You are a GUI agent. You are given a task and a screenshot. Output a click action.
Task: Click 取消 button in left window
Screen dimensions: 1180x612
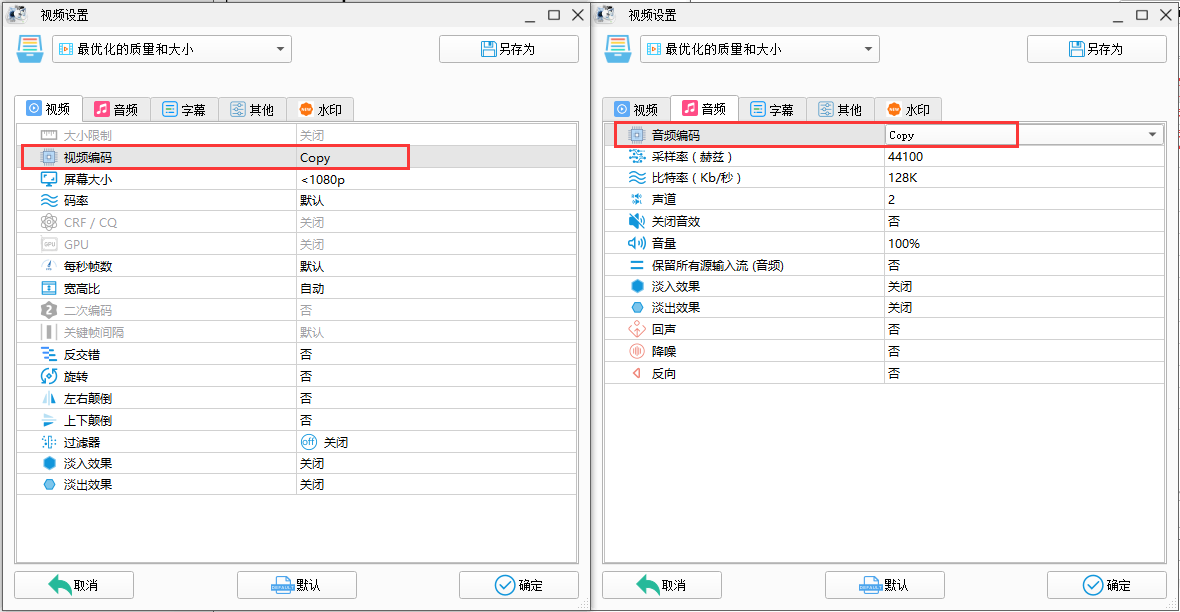pyautogui.click(x=74, y=585)
